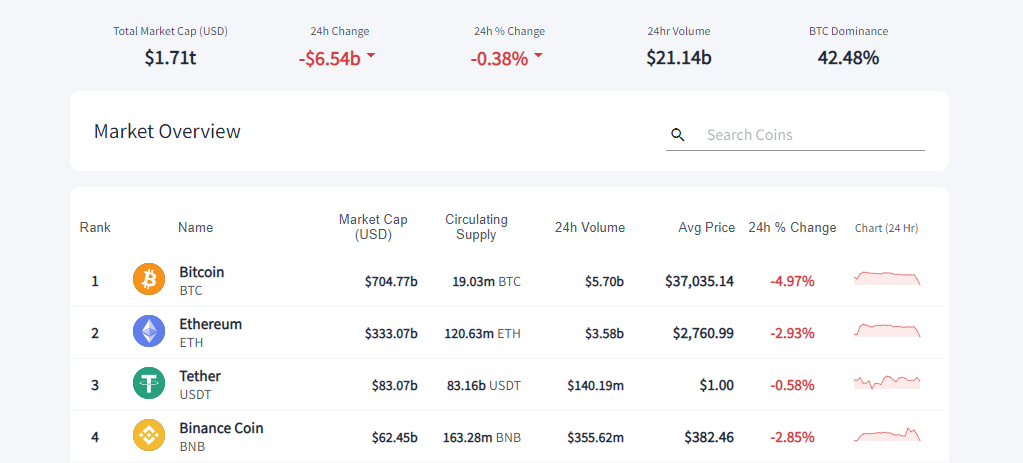
Task: Click Tether market cap $83.07b
Action: click(x=395, y=386)
